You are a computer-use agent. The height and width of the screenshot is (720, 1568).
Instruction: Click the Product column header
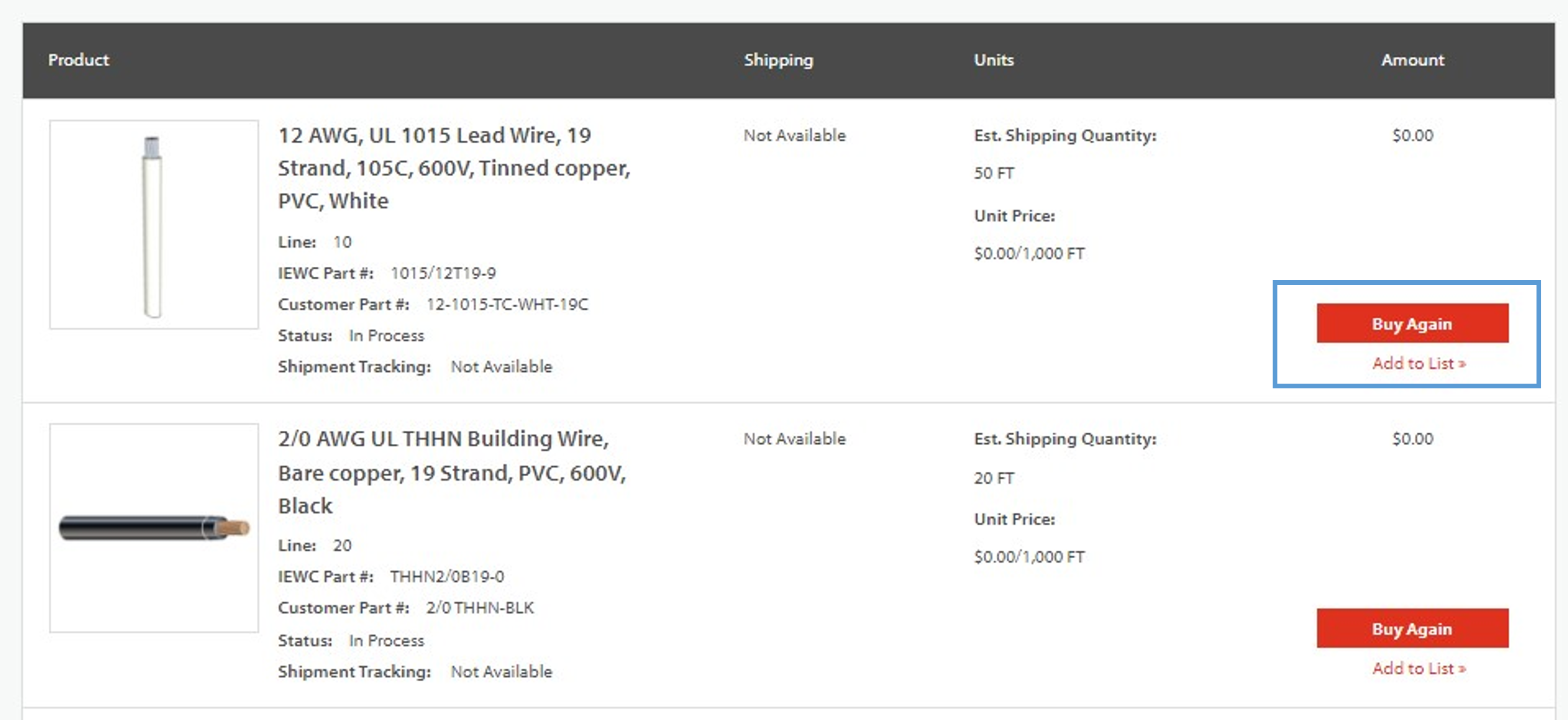click(79, 60)
